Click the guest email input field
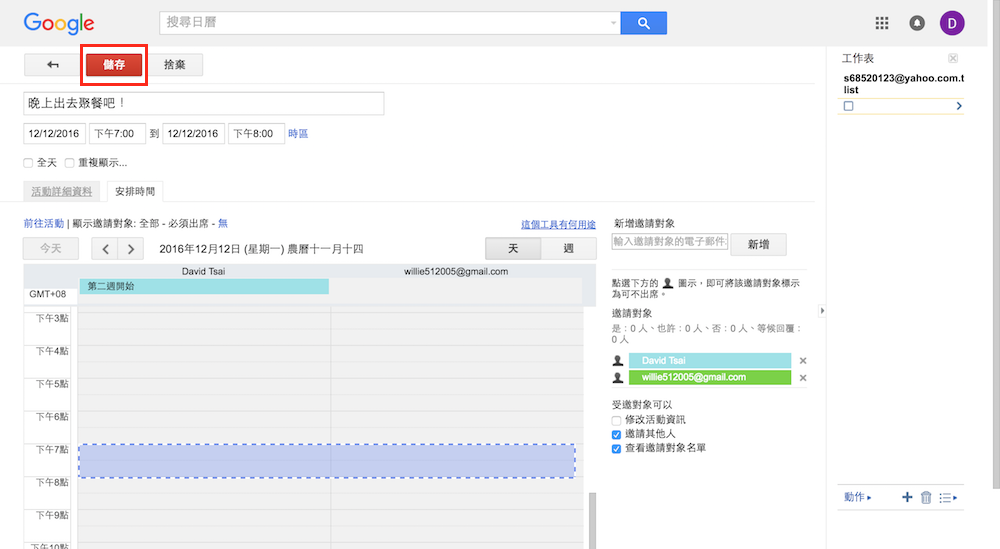Image resolution: width=1000 pixels, height=549 pixels. (669, 242)
